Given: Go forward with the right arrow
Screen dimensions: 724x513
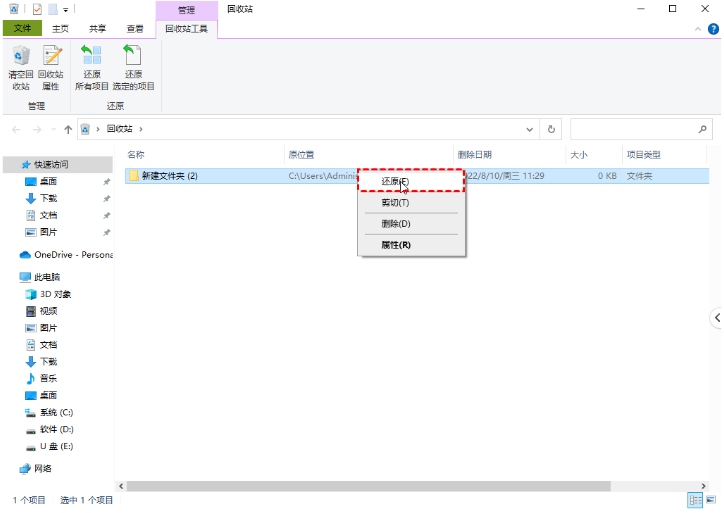Looking at the screenshot, I should (37, 129).
